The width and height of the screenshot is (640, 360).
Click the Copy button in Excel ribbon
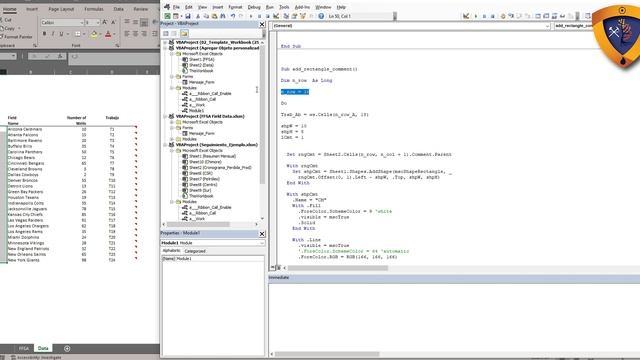8,28
